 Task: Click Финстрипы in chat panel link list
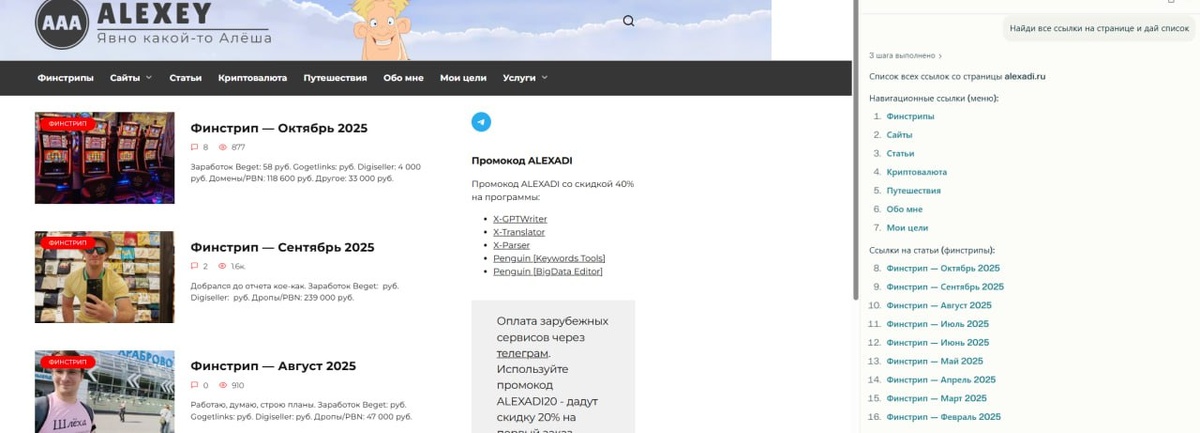pos(910,117)
